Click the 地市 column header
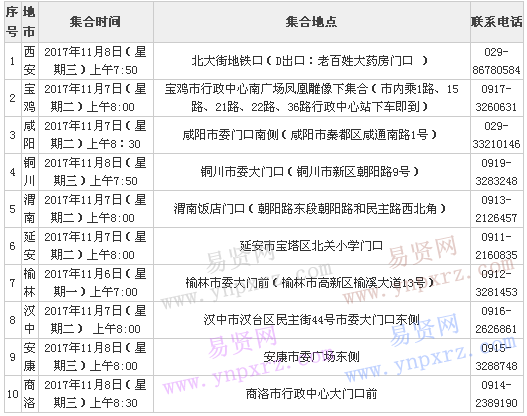Image resolution: width=527 pixels, height=416 pixels. pyautogui.click(x=29, y=22)
